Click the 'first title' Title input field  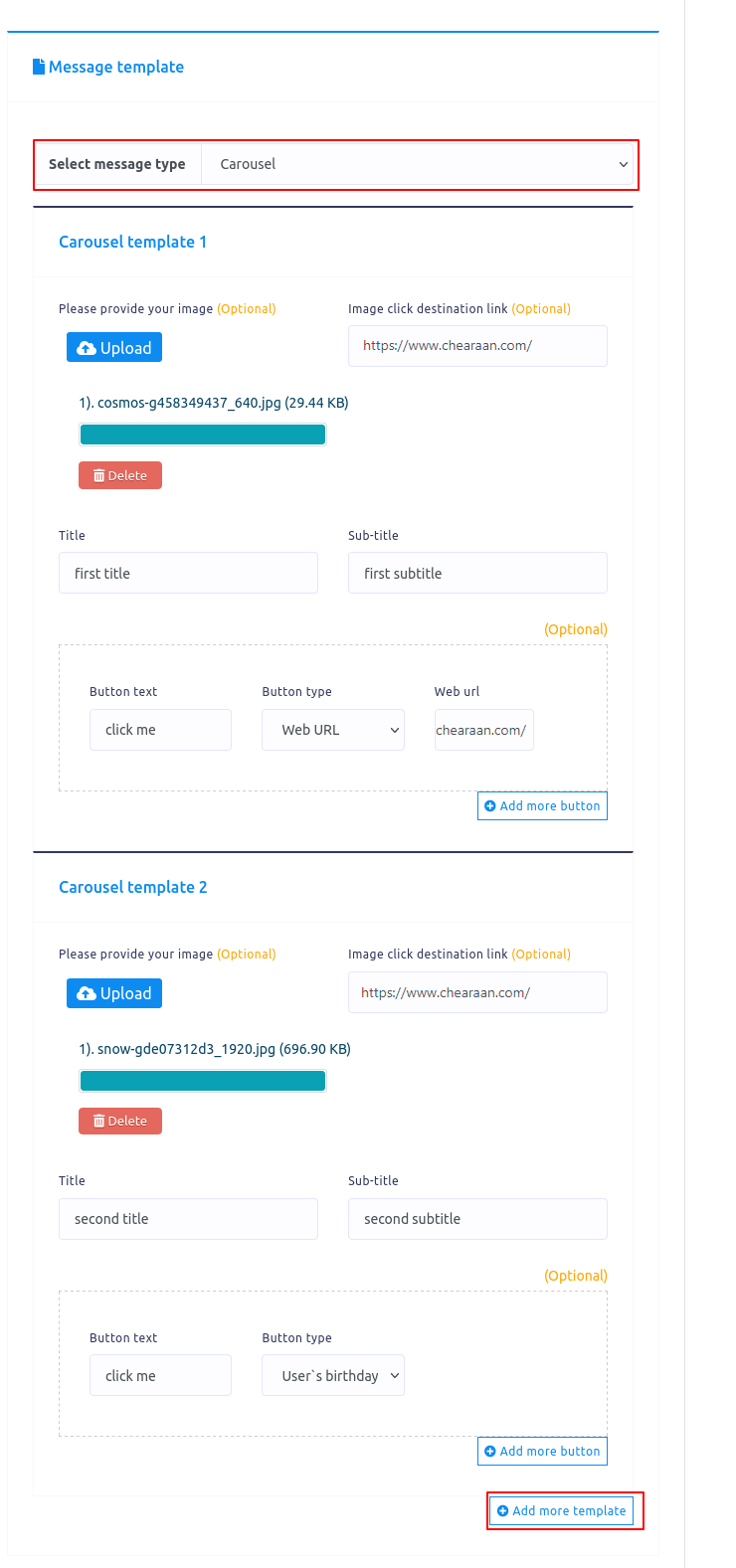point(188,574)
